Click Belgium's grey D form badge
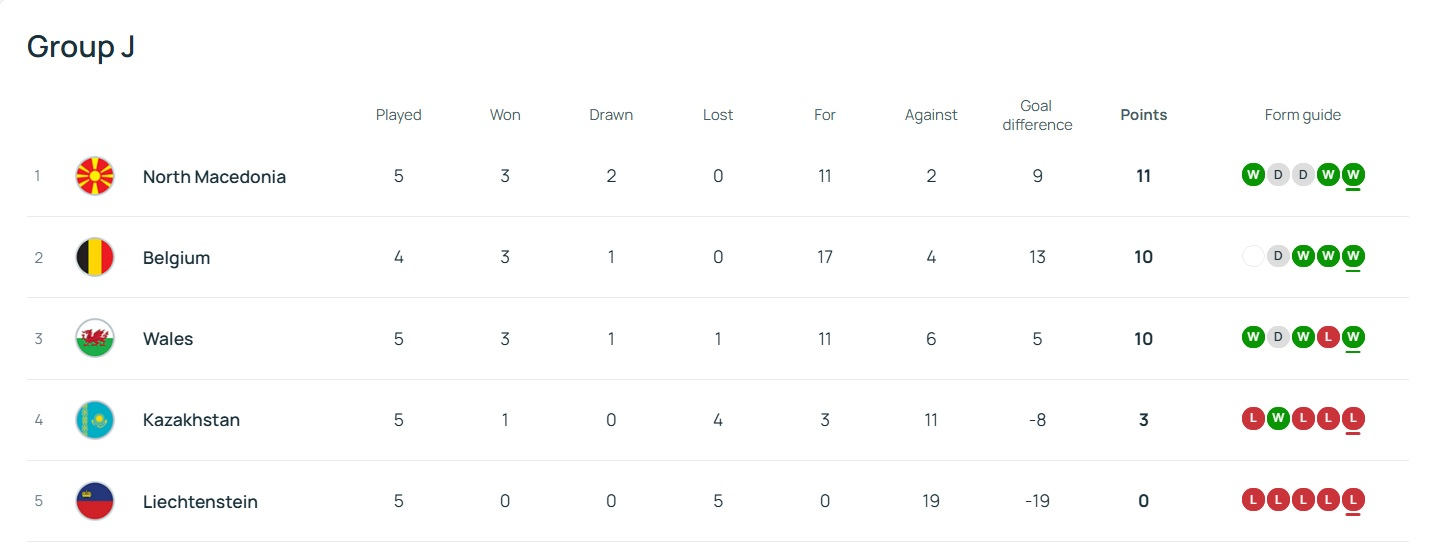Screen dimensions: 1433x551 point(1277,257)
